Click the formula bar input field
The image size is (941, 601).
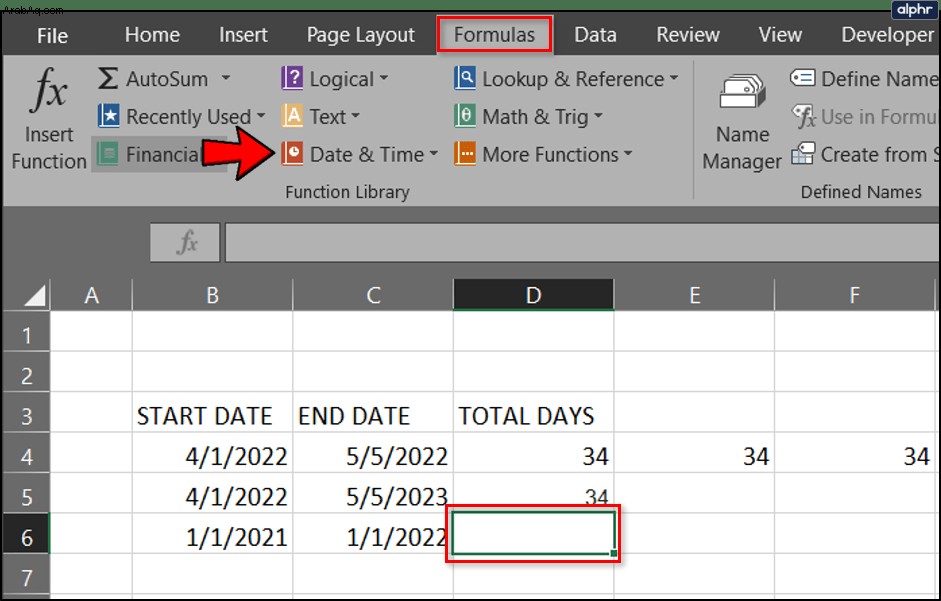pyautogui.click(x=582, y=242)
